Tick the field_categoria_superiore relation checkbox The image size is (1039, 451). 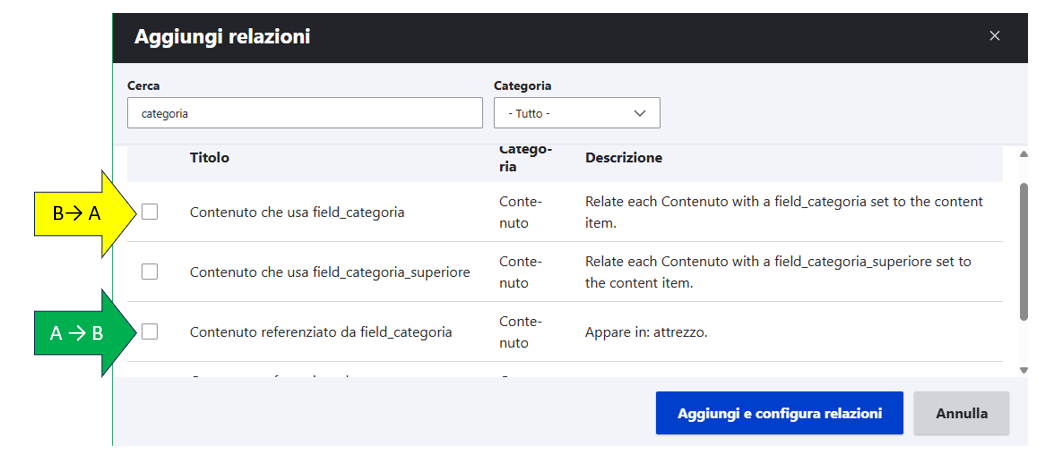pyautogui.click(x=150, y=271)
